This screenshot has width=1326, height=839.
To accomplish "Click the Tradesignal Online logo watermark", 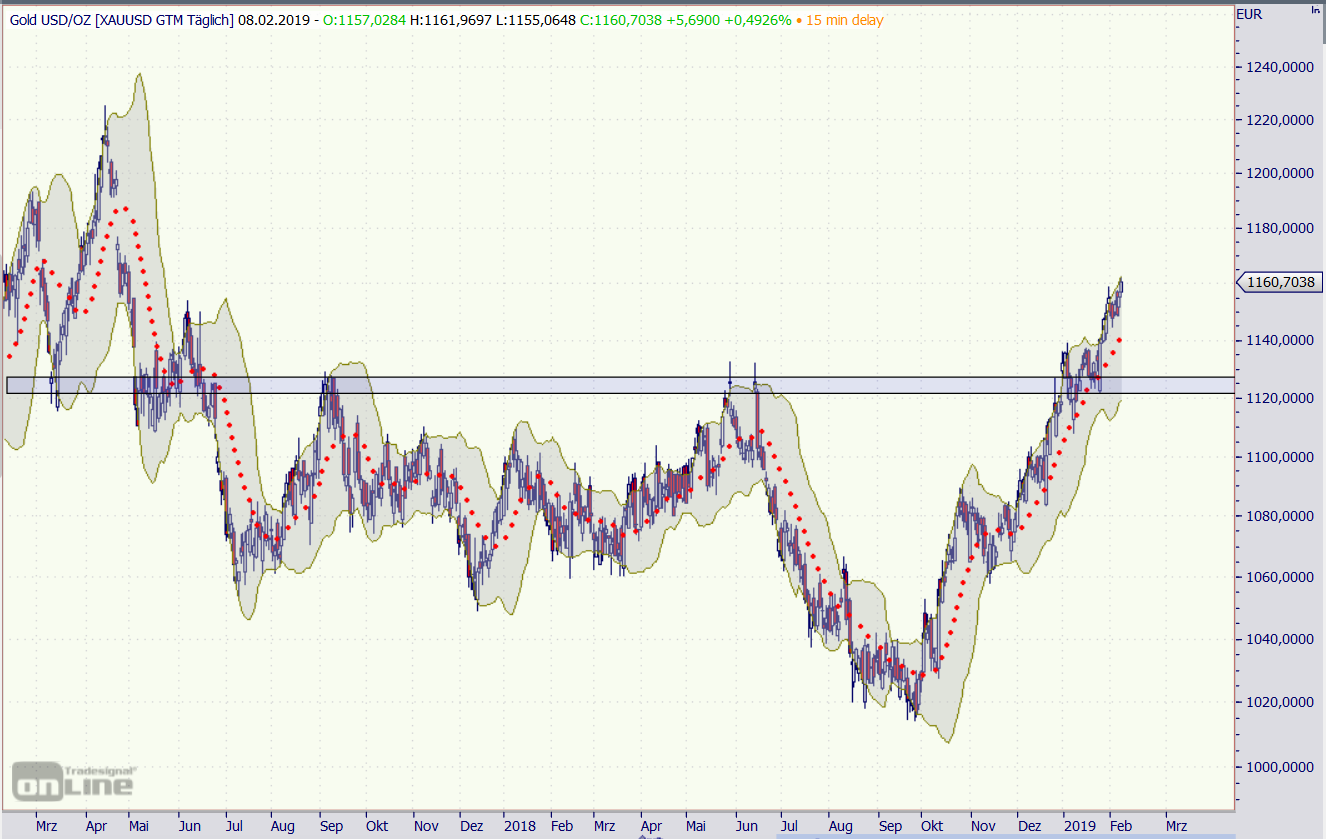I will [x=73, y=780].
